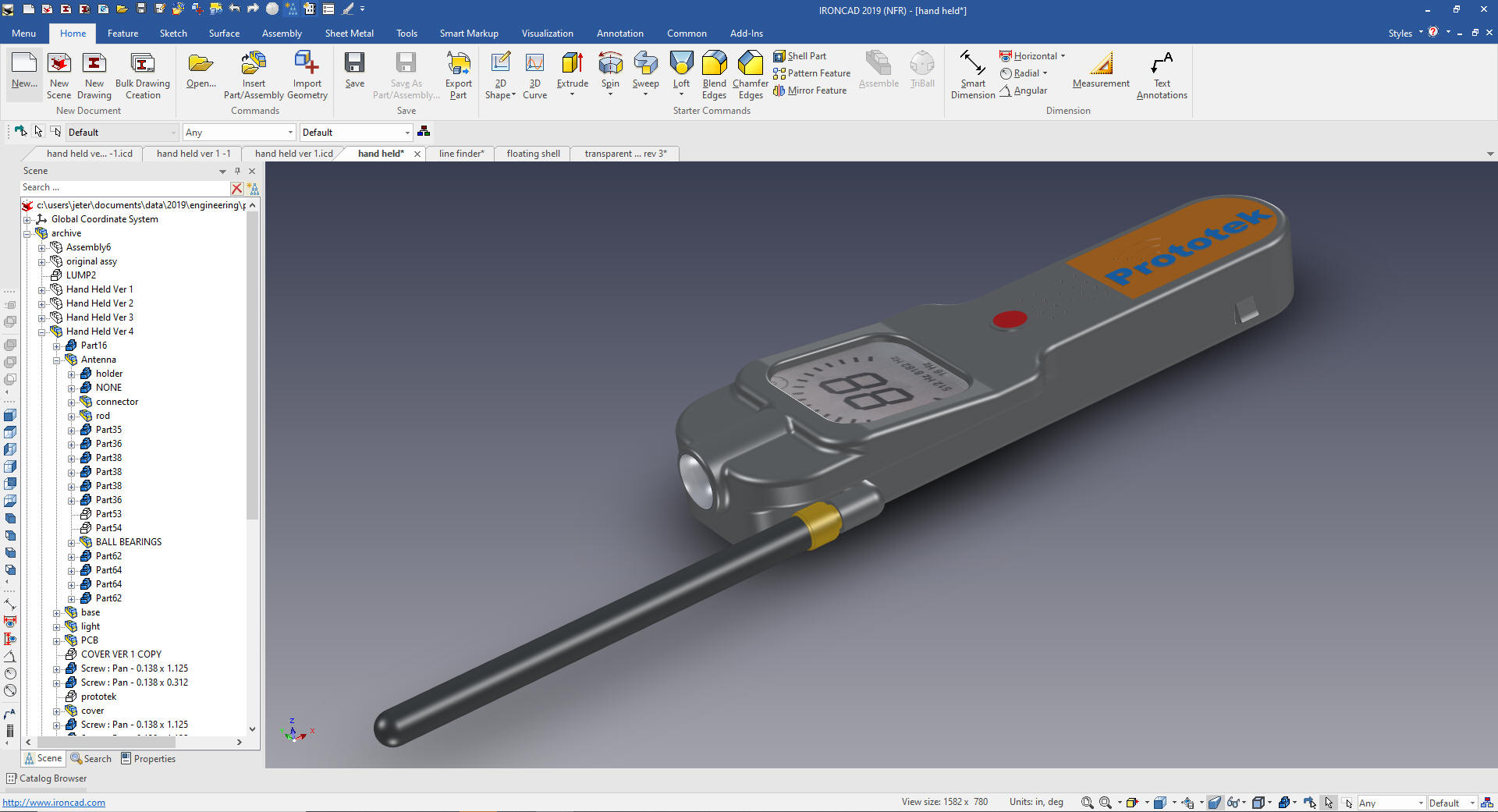Click the scene tree vertical scrollbar
The width and height of the screenshot is (1498, 812).
[x=252, y=367]
